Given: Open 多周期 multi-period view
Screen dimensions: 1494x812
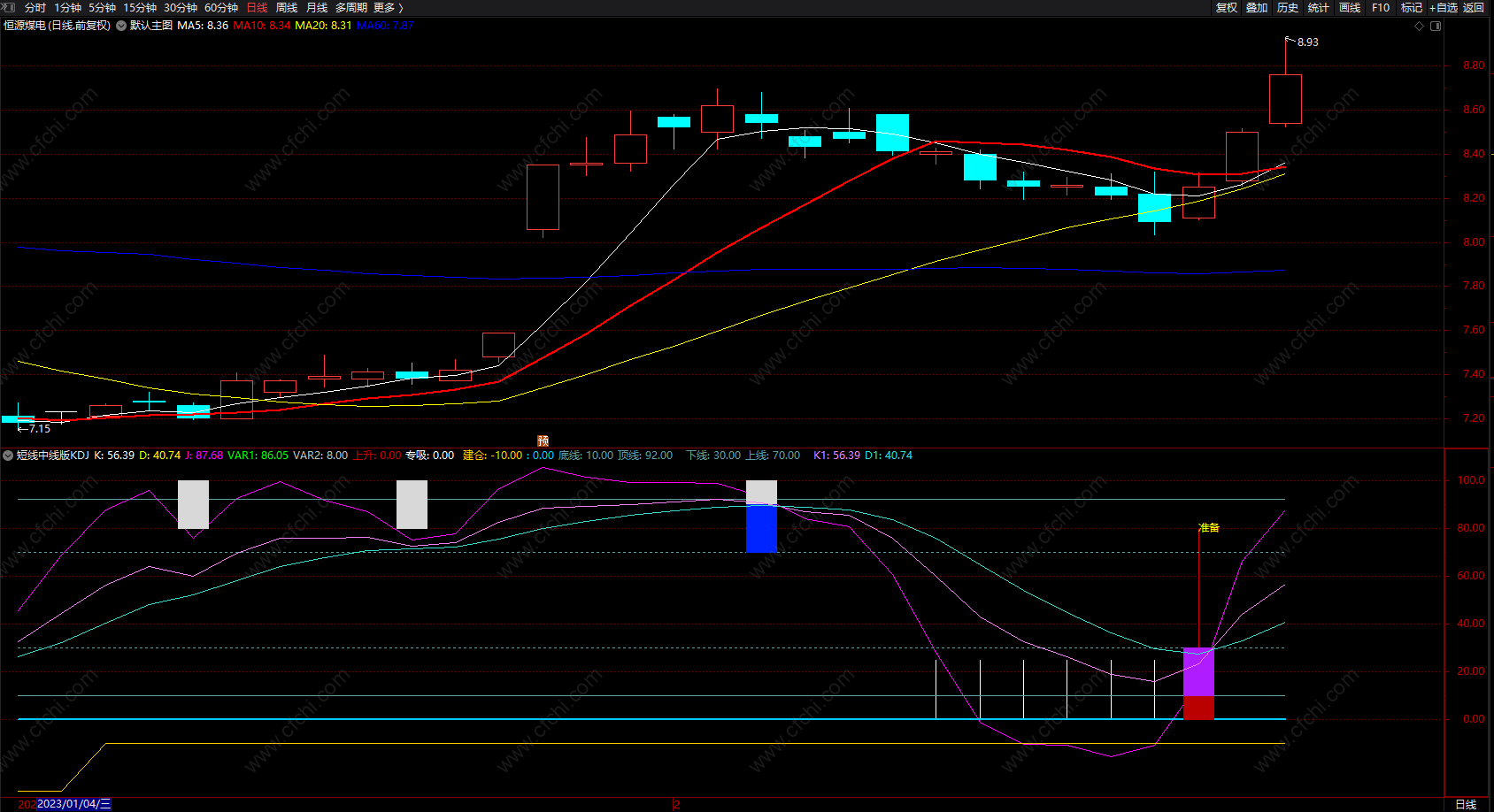Looking at the screenshot, I should tap(351, 7).
